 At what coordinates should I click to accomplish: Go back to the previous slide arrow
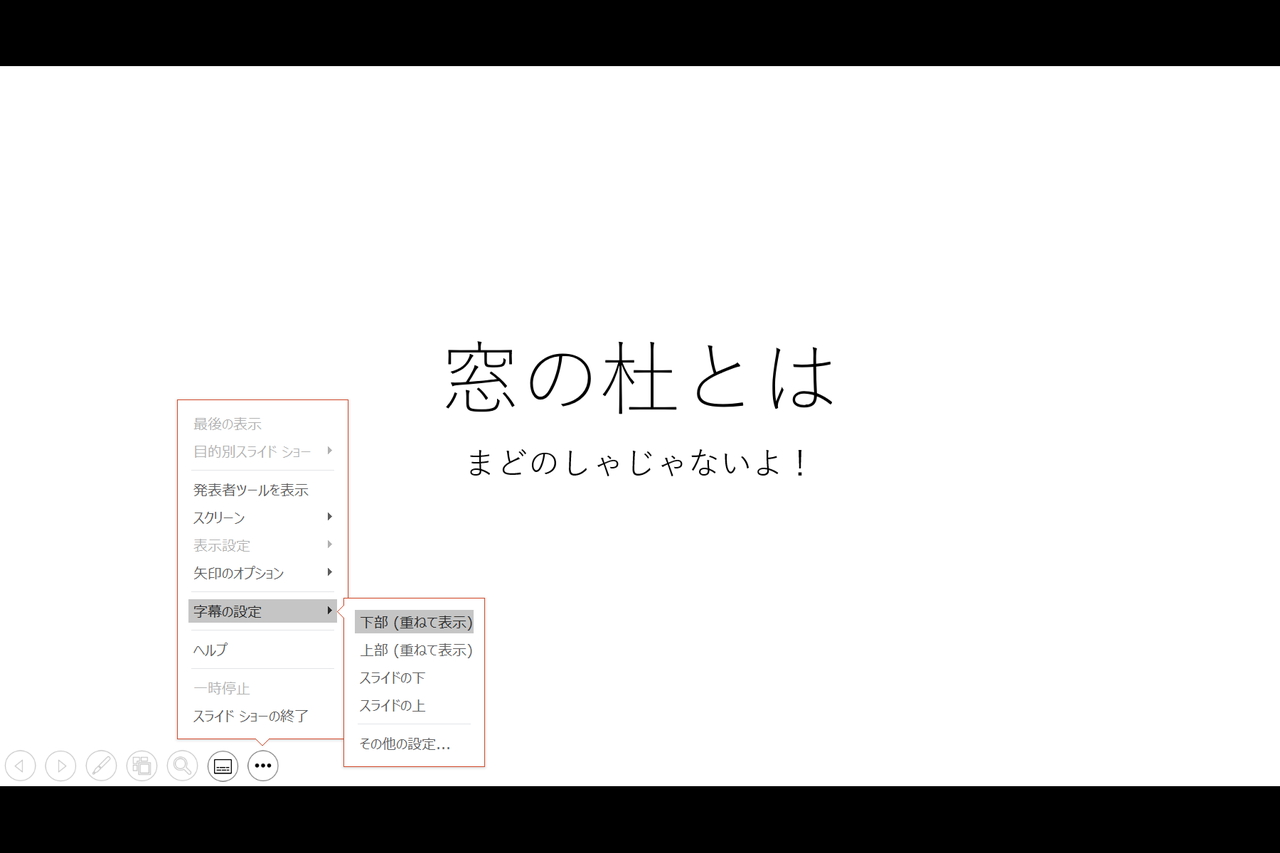click(x=21, y=766)
